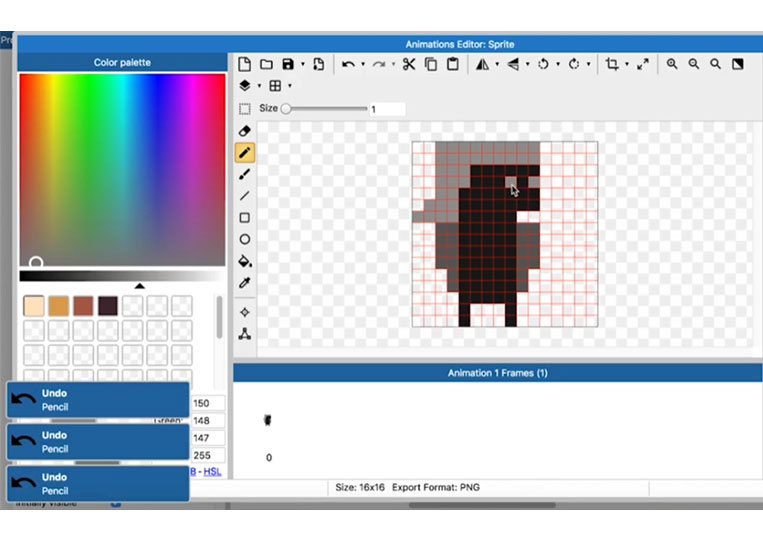Open the Layers icon

coord(245,86)
